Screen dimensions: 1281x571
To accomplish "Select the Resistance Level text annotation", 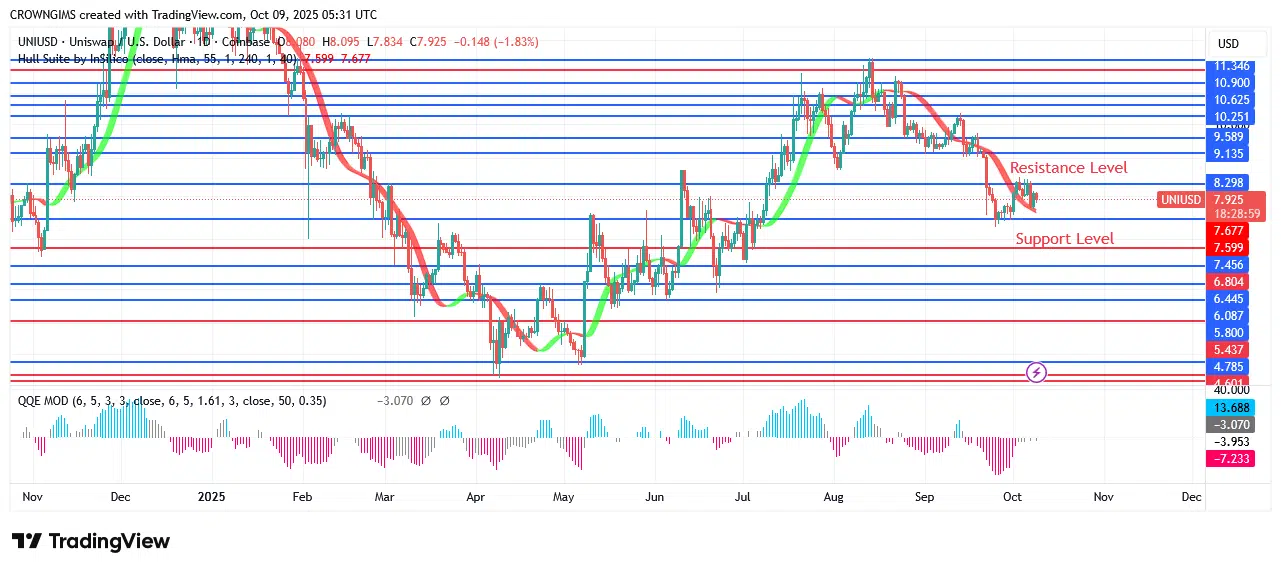I will [x=1068, y=168].
